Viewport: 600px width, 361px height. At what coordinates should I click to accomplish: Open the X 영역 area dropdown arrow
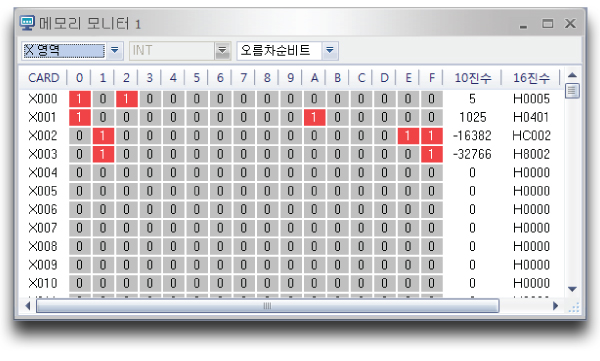coord(114,51)
